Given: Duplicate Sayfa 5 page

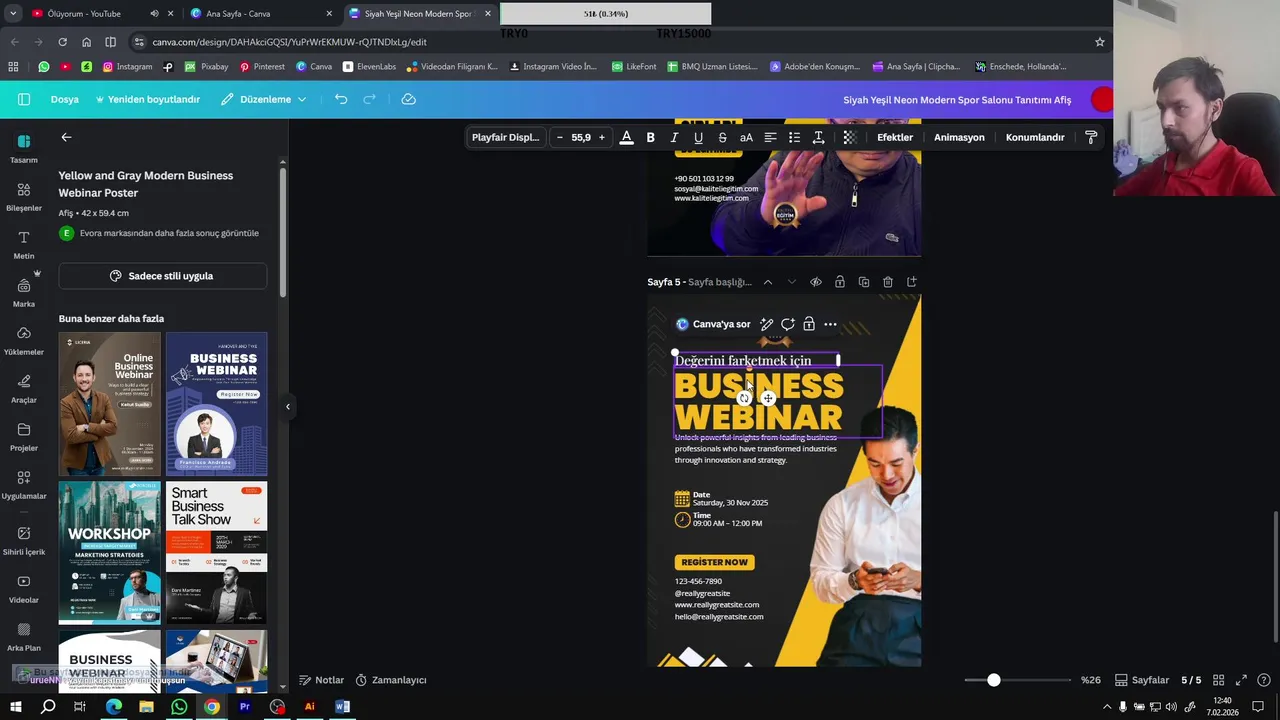Looking at the screenshot, I should click(864, 282).
